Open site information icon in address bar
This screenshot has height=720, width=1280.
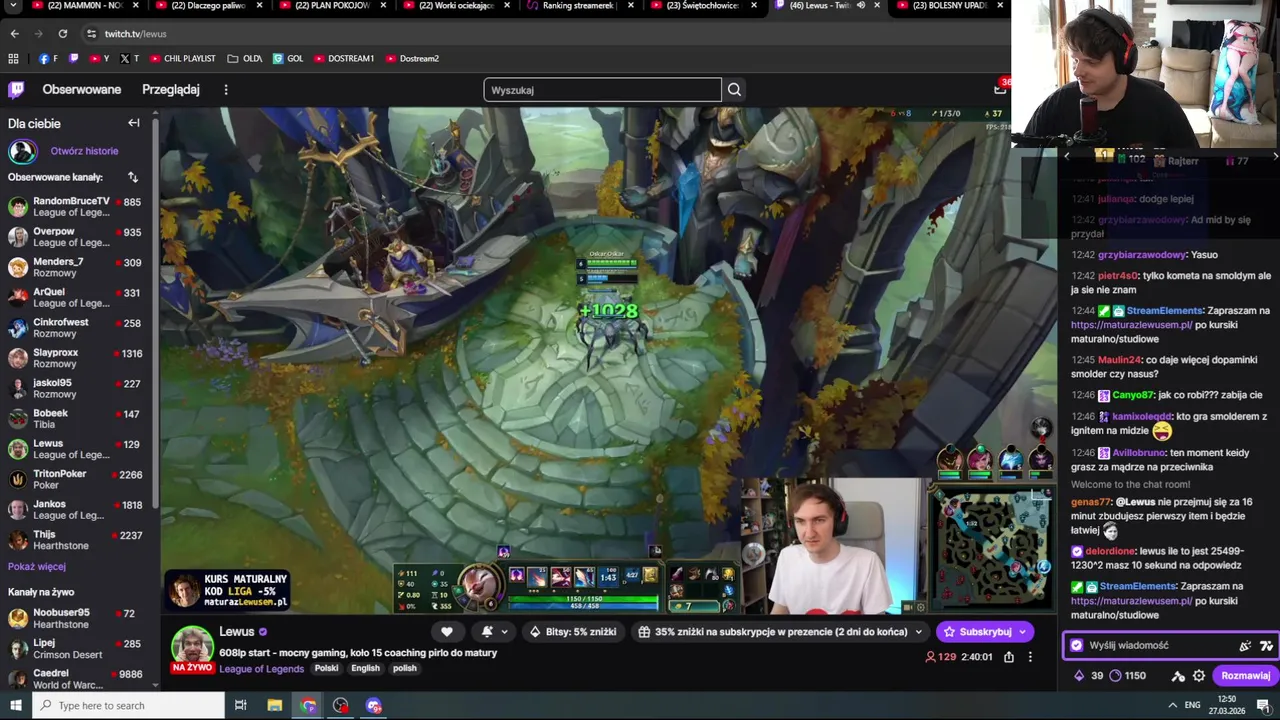pyautogui.click(x=91, y=34)
